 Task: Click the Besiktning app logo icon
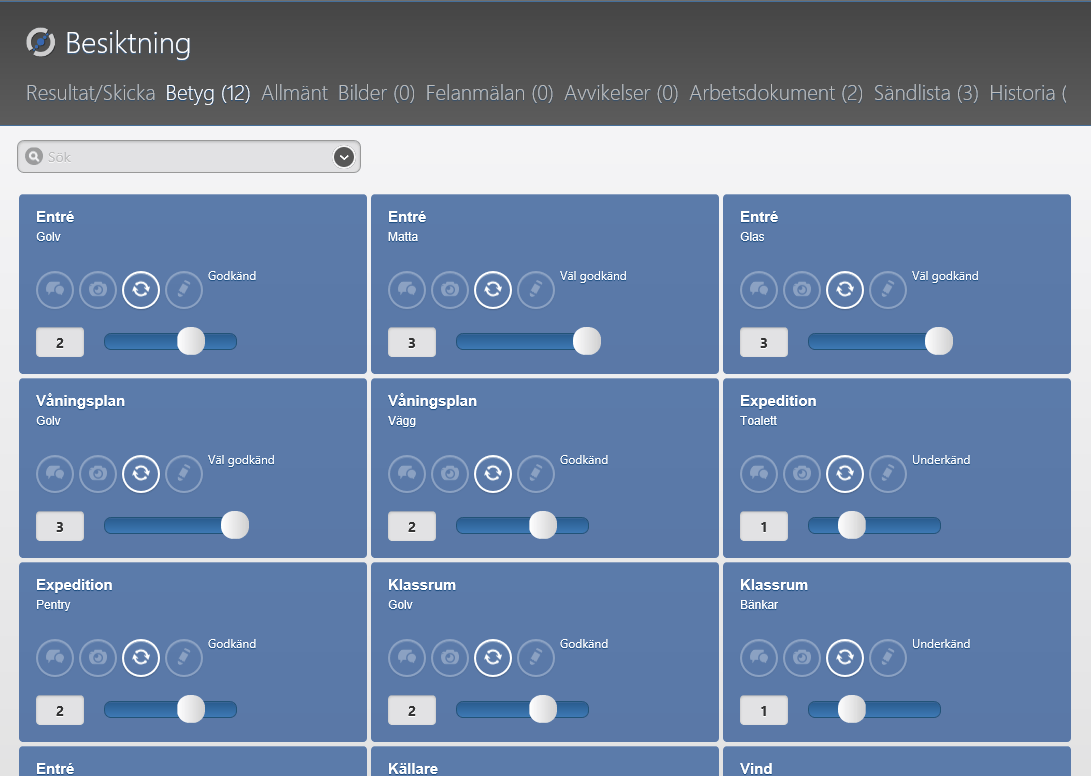pyautogui.click(x=40, y=42)
